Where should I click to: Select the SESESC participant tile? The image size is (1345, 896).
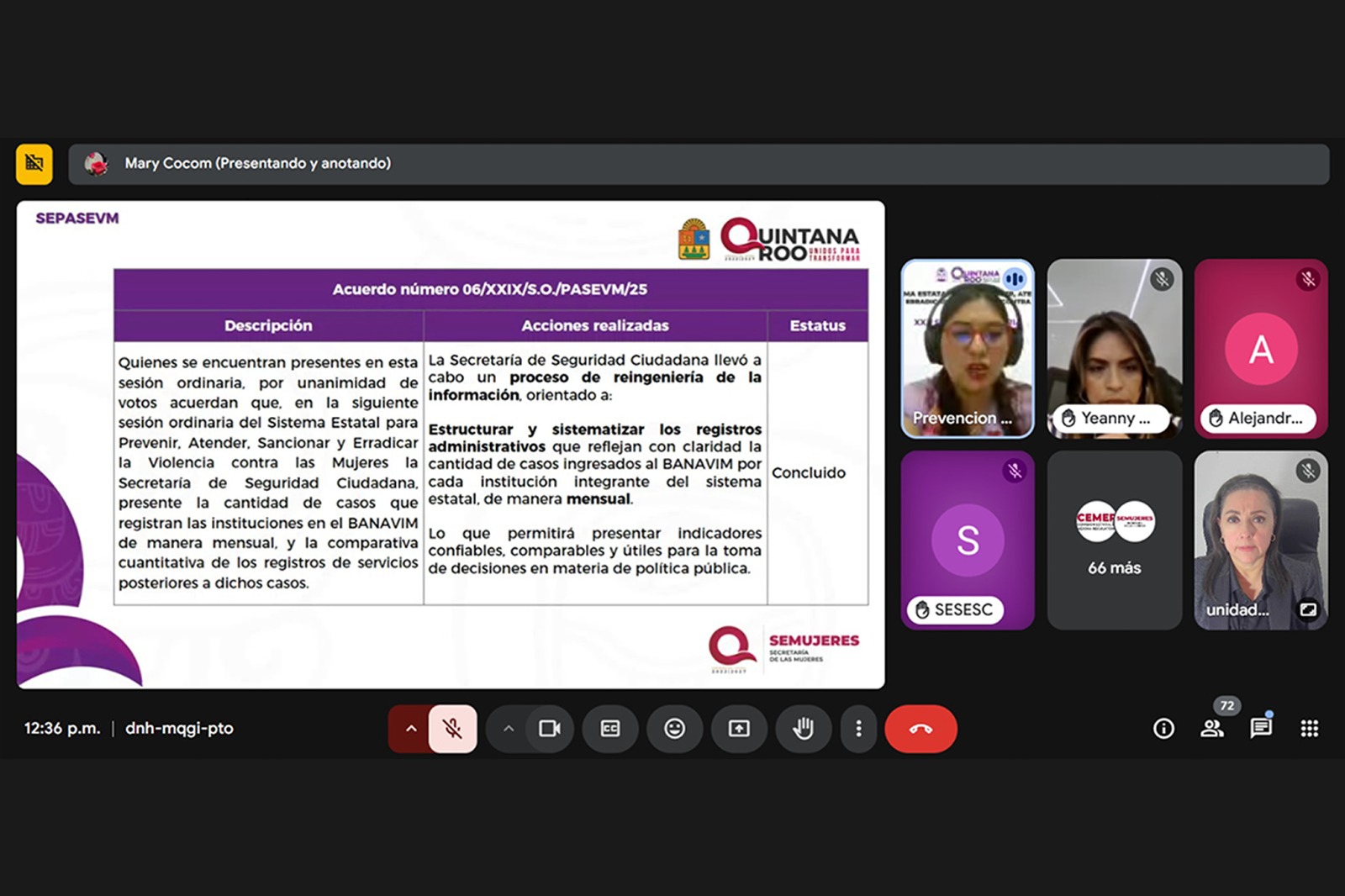point(968,540)
